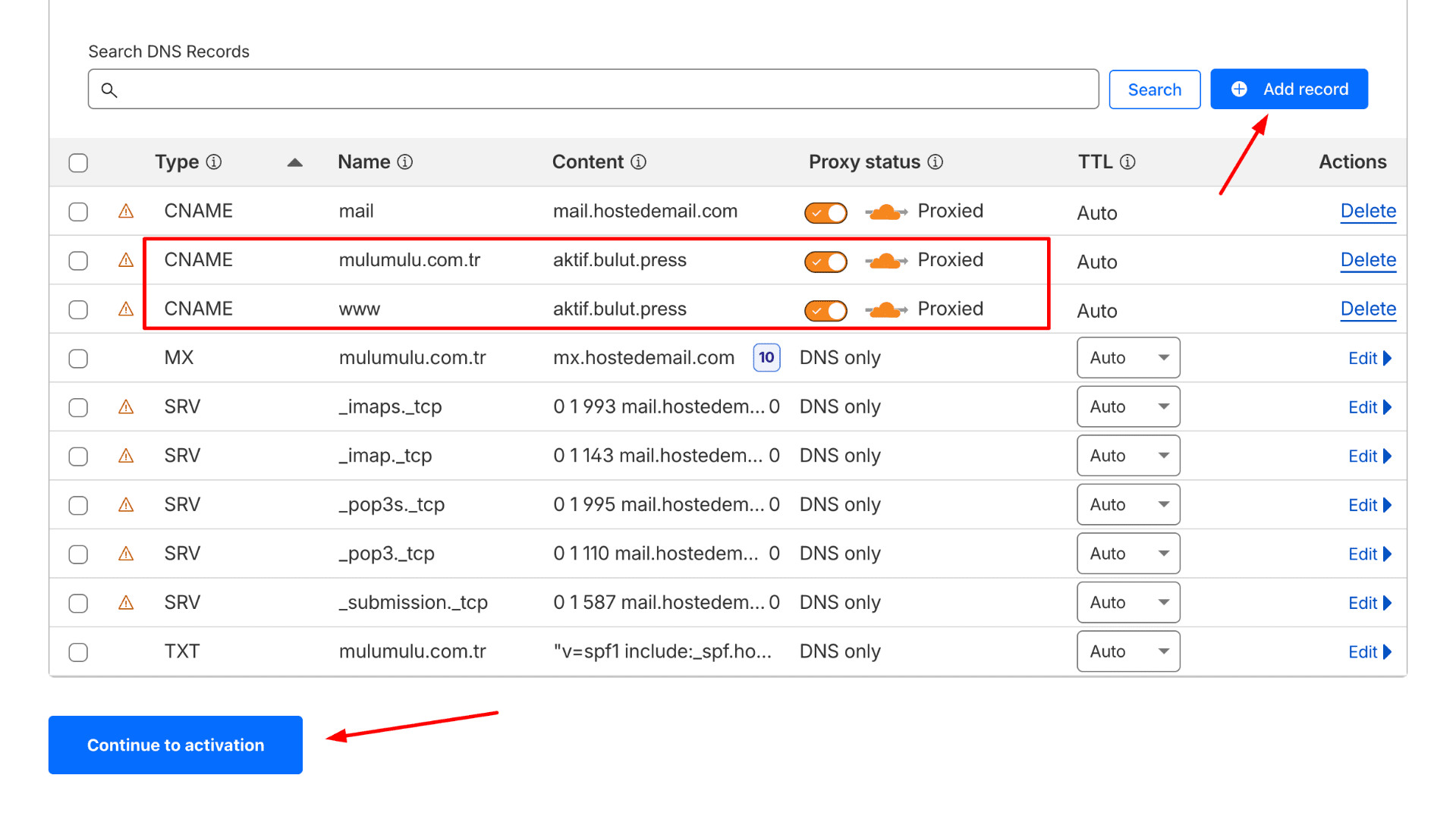This screenshot has height=819, width=1456.
Task: Click warning icon on _imaps._tcp SRV row
Action: click(126, 408)
